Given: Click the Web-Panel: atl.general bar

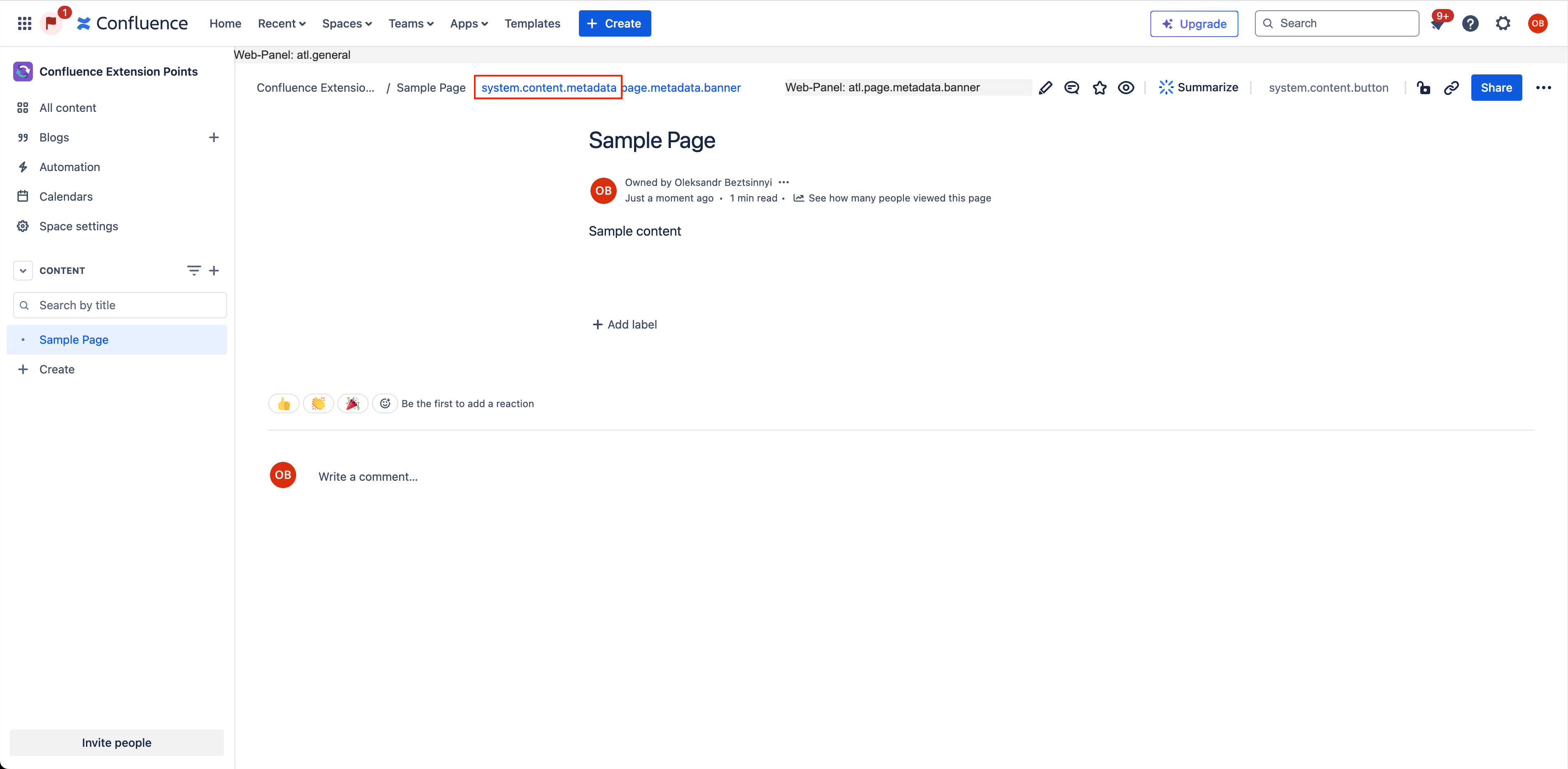Looking at the screenshot, I should coord(900,55).
